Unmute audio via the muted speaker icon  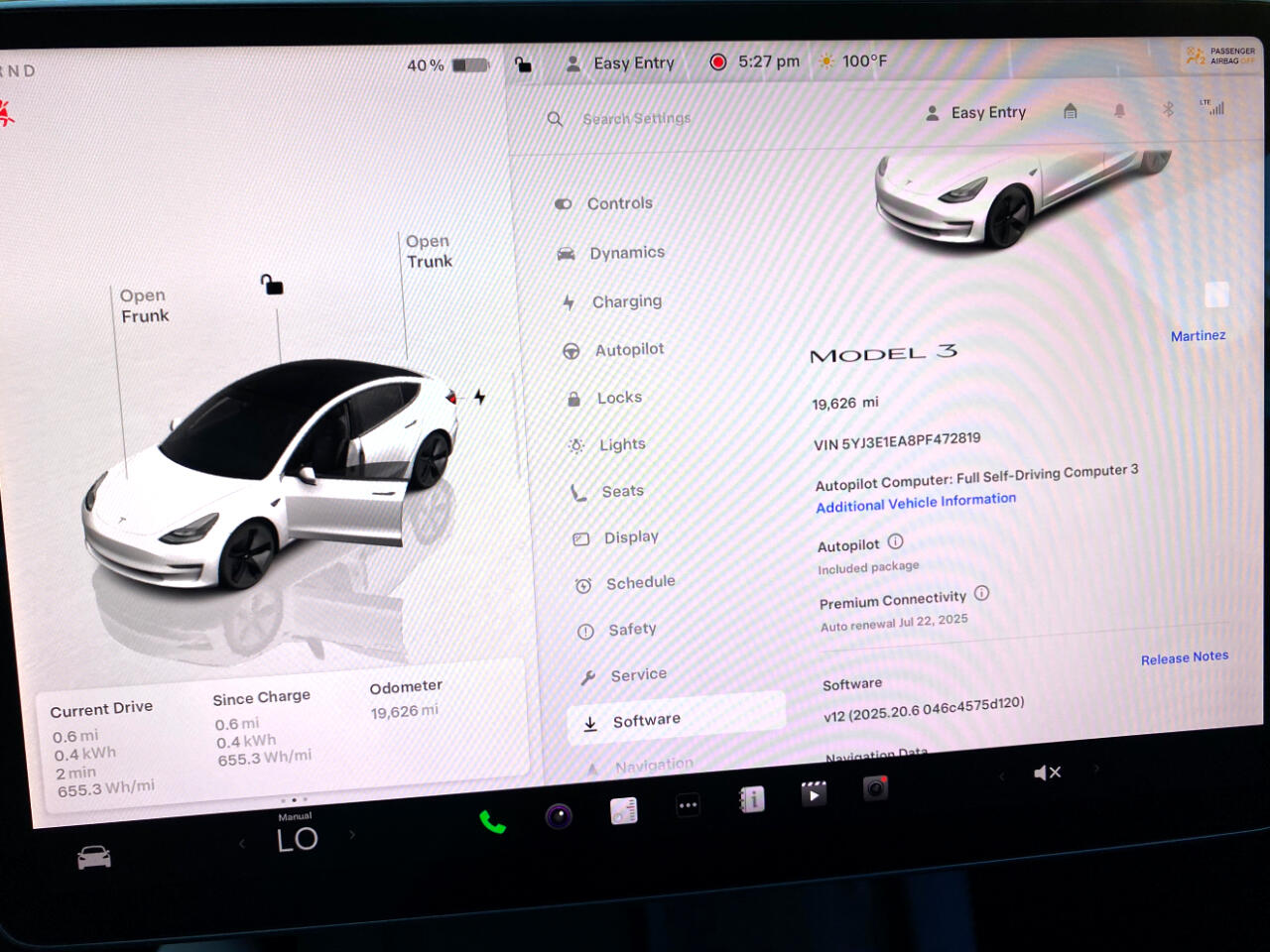[1048, 773]
